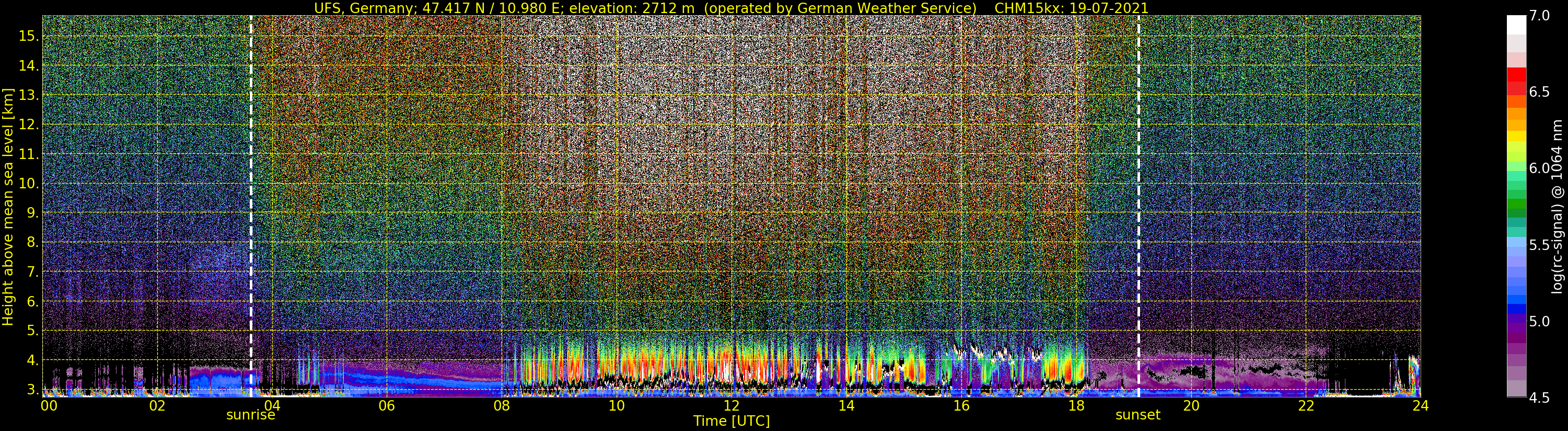Click the "log(rc-signal) @ 1064 nm" colorbar label
The image size is (1568, 431).
[x=1558, y=207]
